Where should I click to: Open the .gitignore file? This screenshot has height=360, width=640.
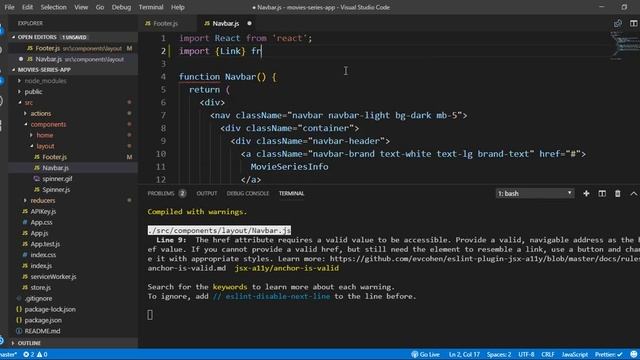coord(38,298)
